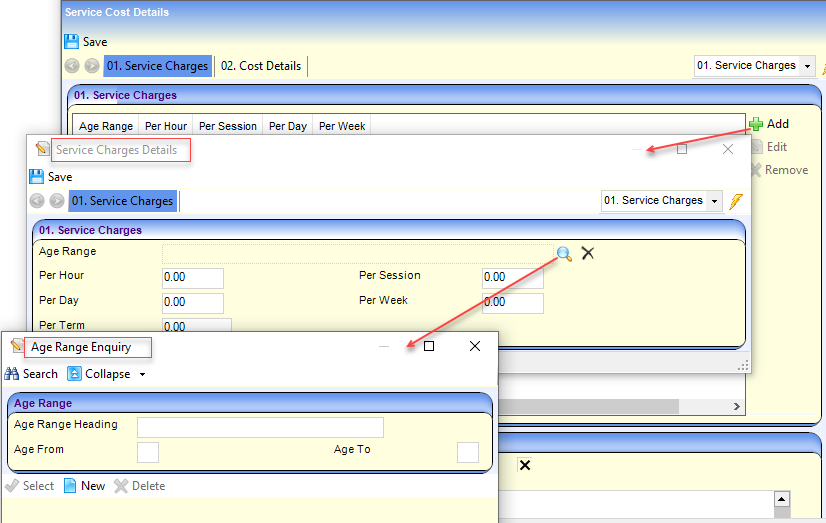Click the Per Week column header
This screenshot has height=523, width=826.
pyautogui.click(x=341, y=127)
